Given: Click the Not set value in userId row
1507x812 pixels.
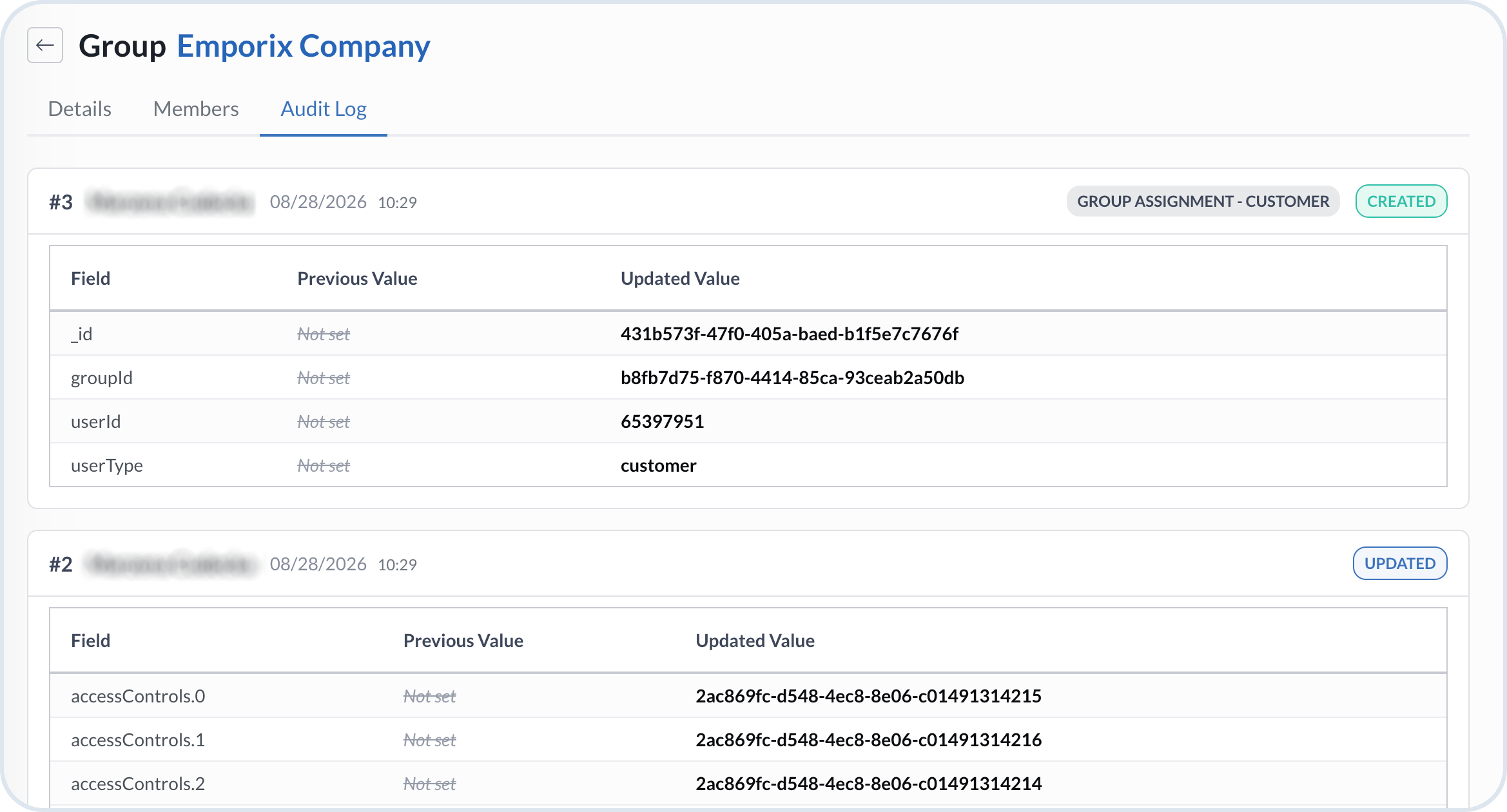Looking at the screenshot, I should [x=324, y=422].
